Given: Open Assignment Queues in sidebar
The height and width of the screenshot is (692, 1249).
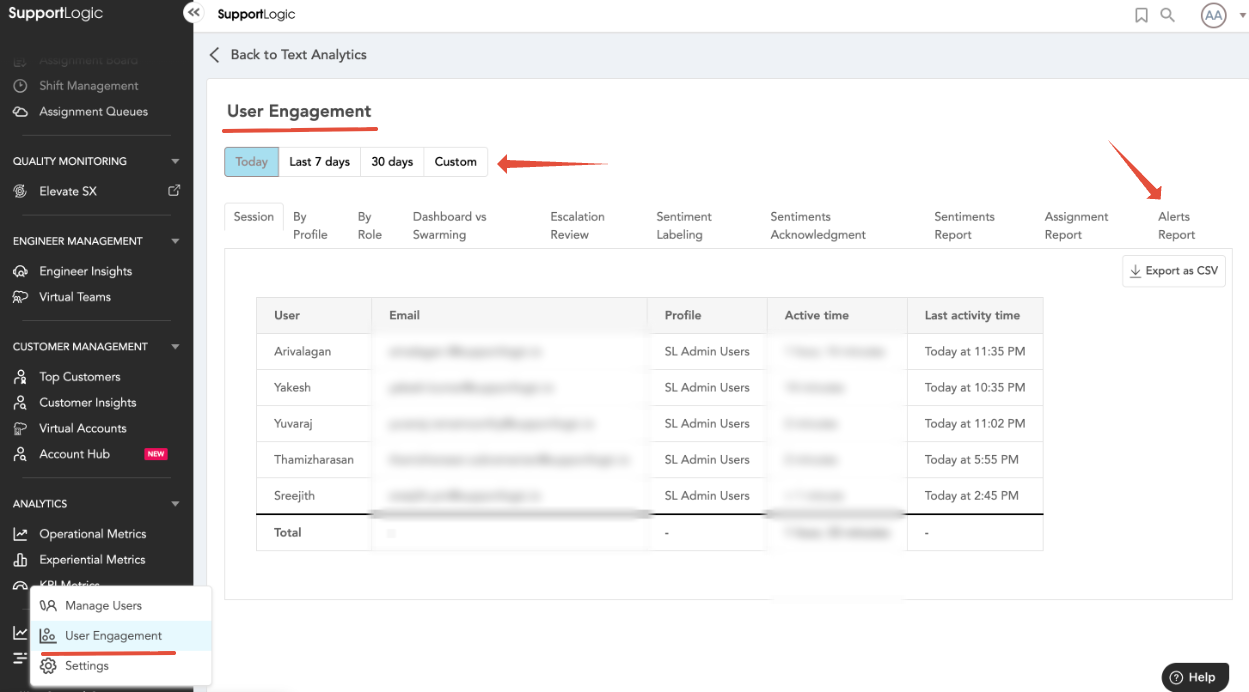Looking at the screenshot, I should 93,112.
